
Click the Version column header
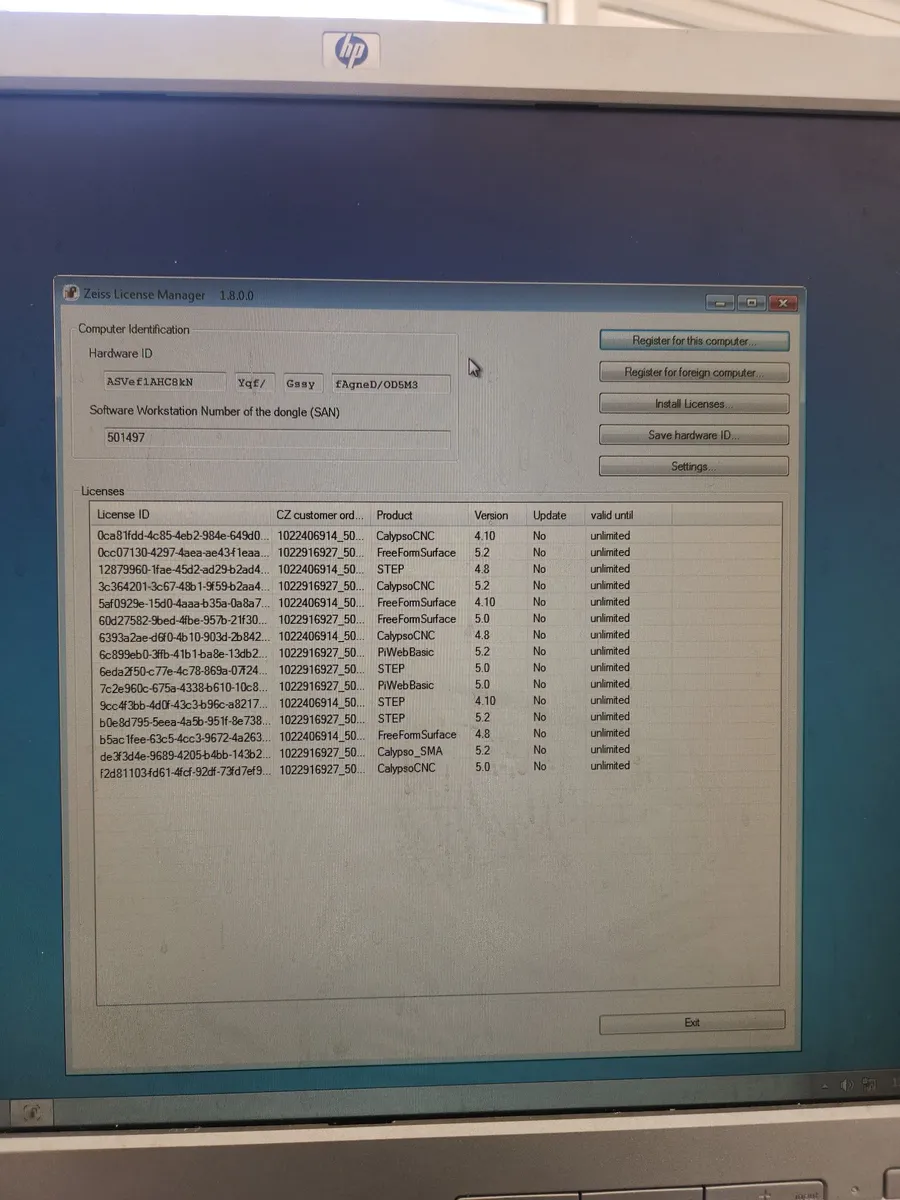click(x=491, y=515)
